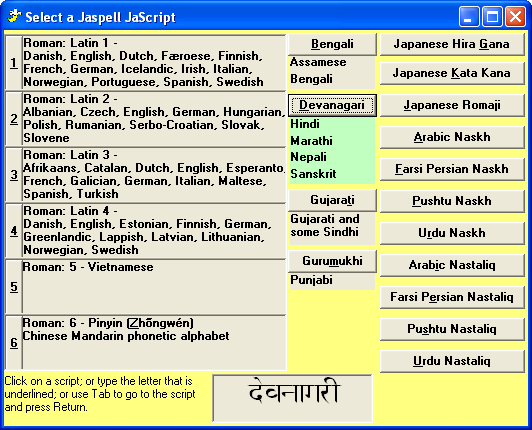Screen dimensions: 532x430
Task: Pick the Vietnamese script button numbered 5
Action: pos(14,287)
